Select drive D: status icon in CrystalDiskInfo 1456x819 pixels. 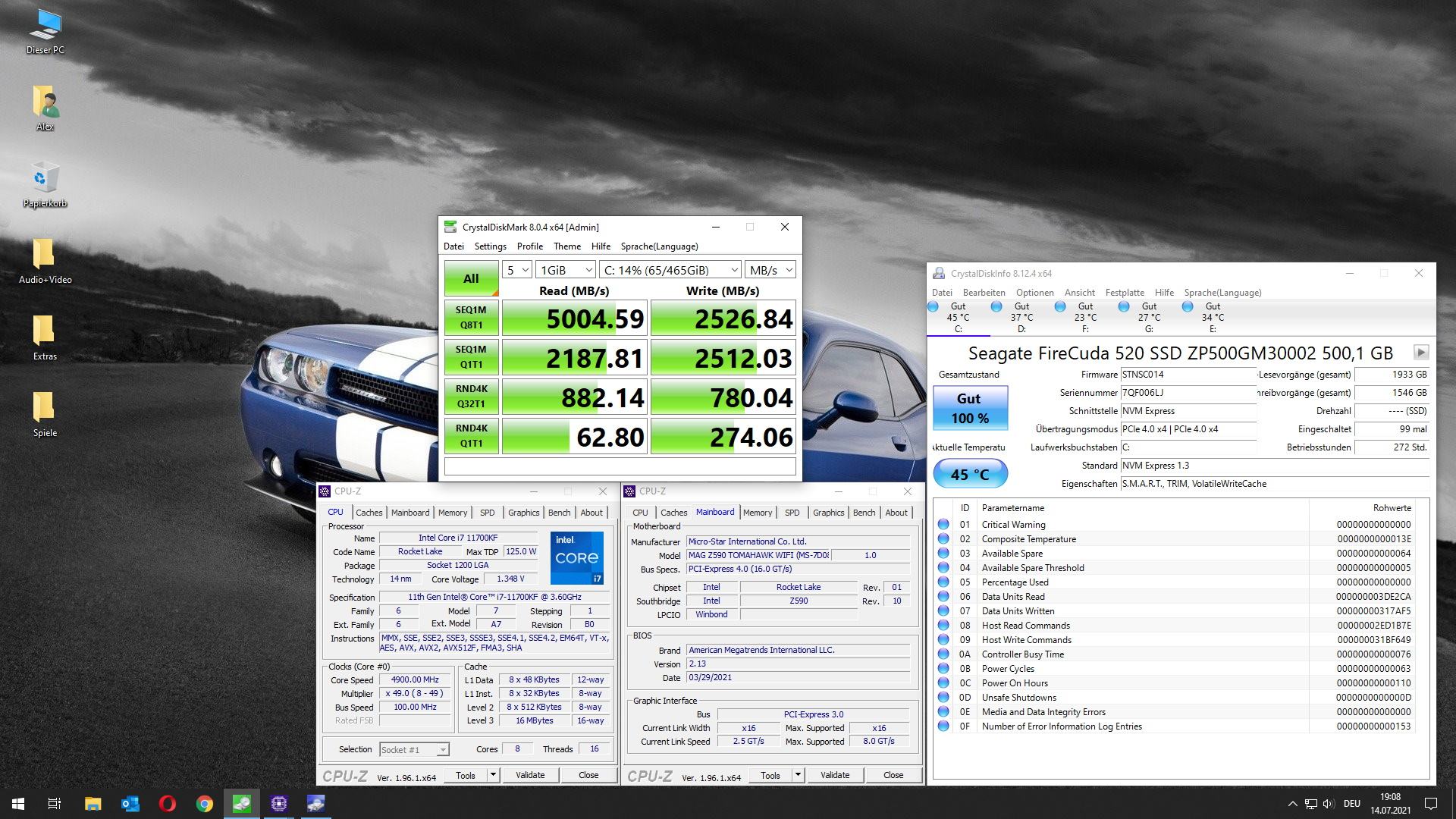996,306
